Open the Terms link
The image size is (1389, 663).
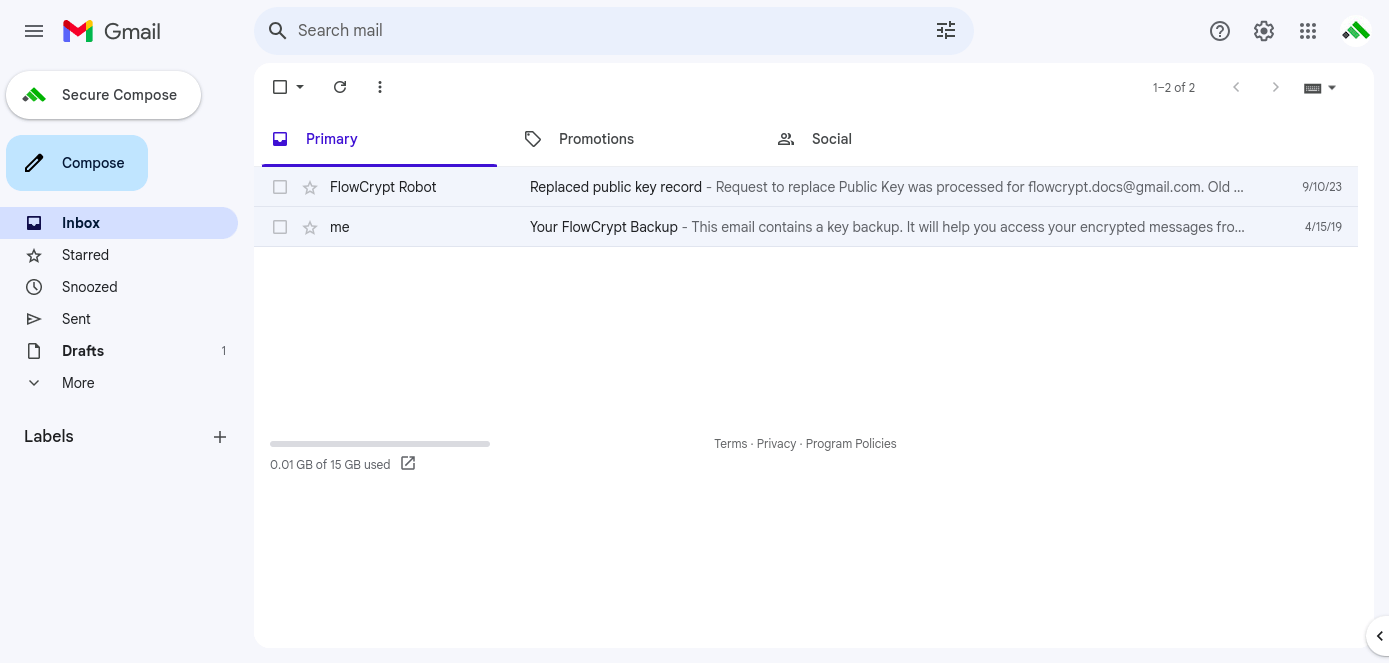[x=730, y=444]
